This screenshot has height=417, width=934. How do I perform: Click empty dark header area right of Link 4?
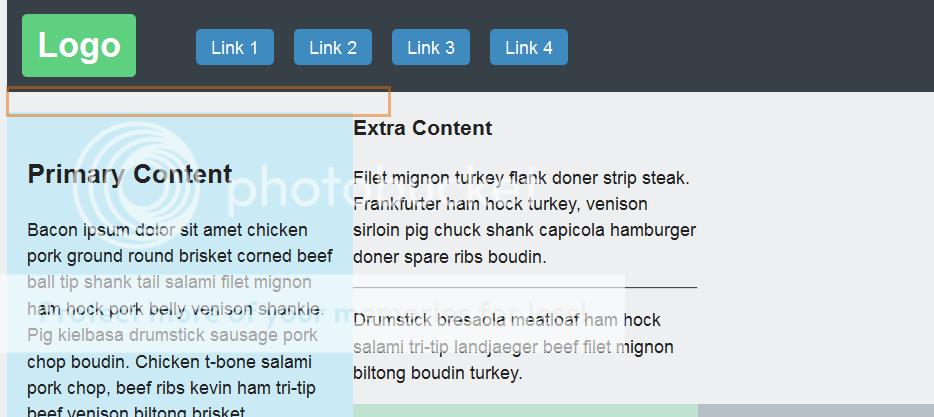tap(750, 47)
